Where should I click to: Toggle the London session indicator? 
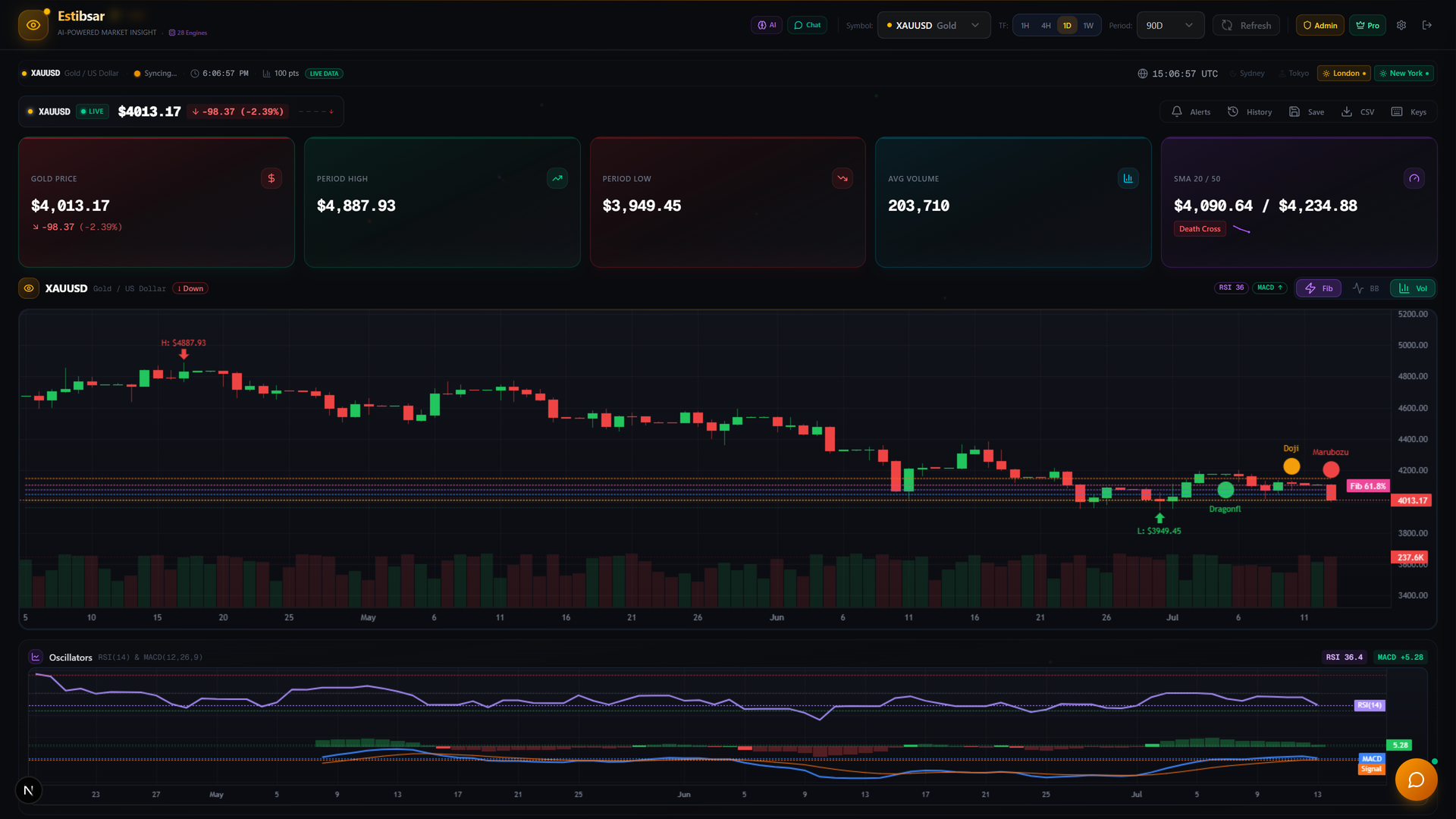pos(1344,74)
